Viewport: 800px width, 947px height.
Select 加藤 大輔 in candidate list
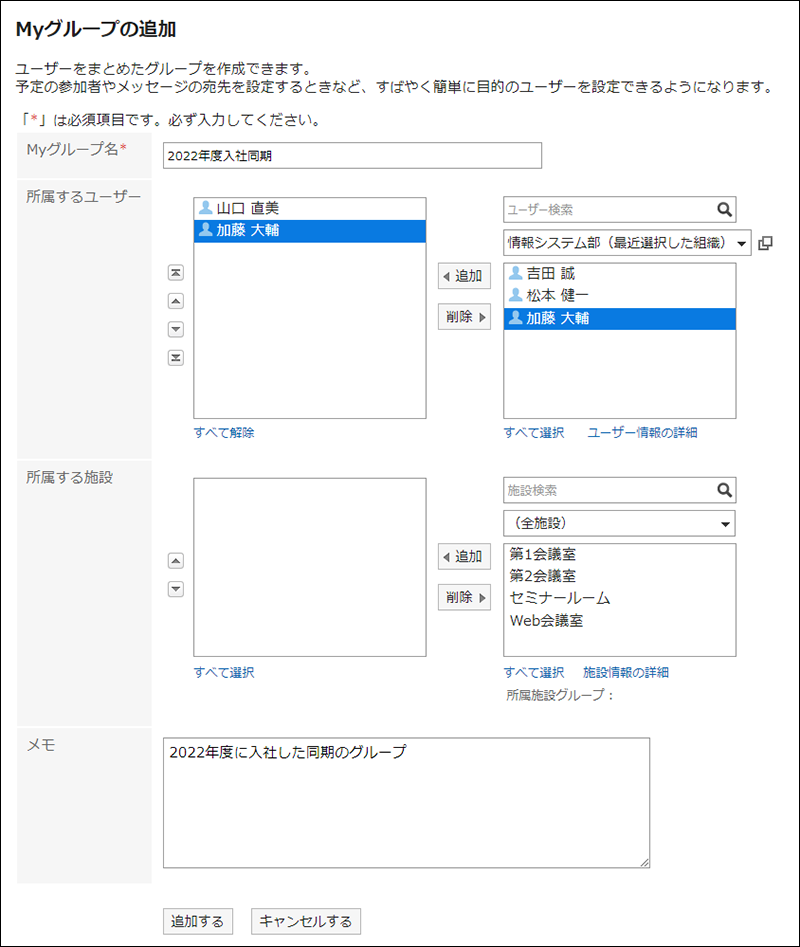(x=619, y=318)
